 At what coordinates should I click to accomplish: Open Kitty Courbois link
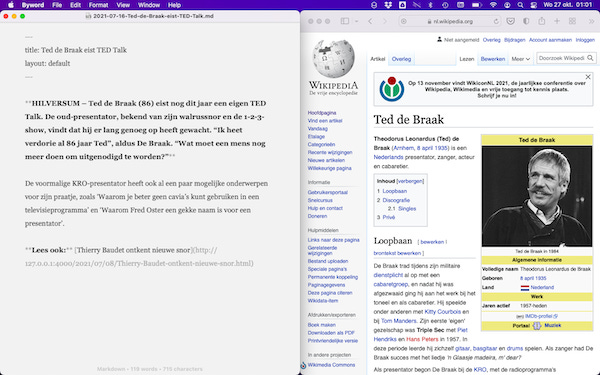pos(443,312)
